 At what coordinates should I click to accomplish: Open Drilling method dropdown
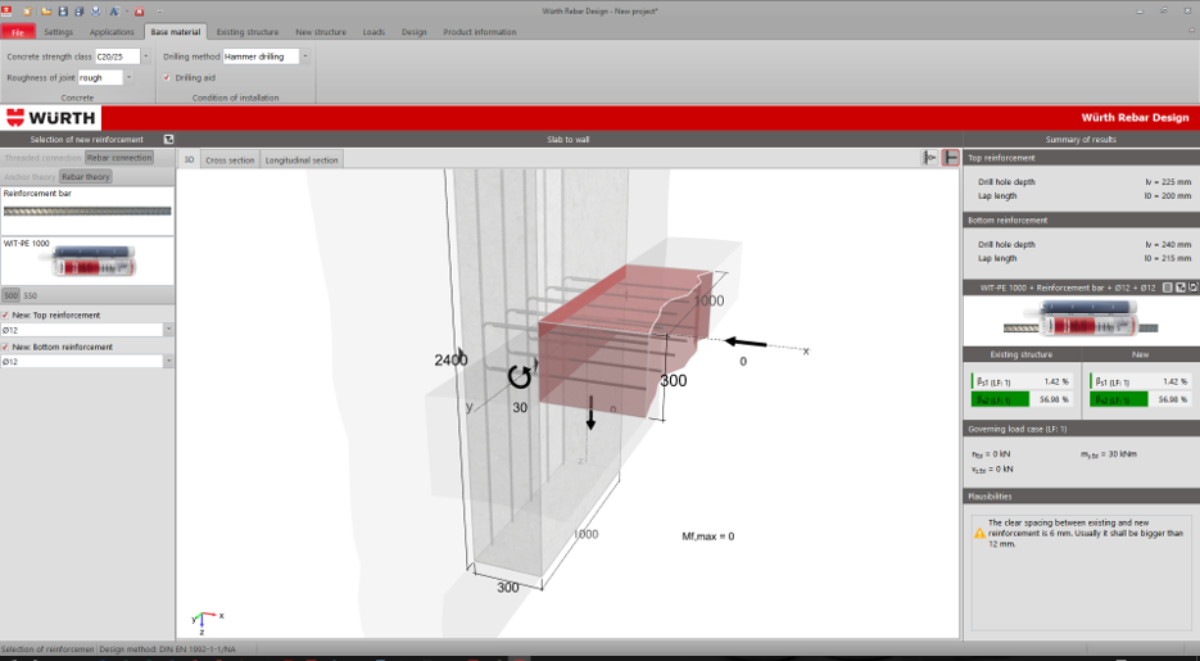[x=305, y=57]
